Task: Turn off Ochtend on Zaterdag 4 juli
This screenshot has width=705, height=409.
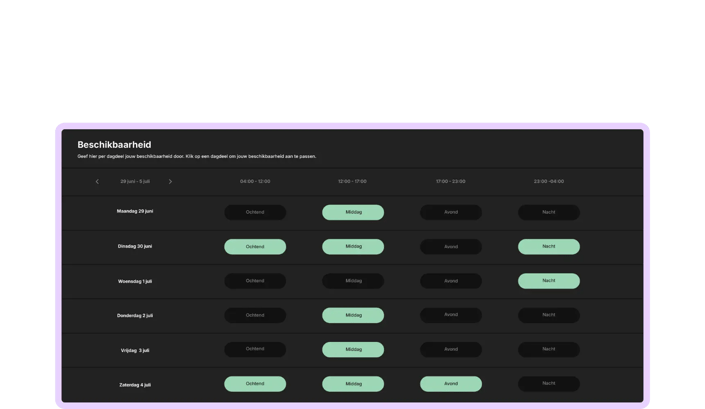Action: [255, 384]
